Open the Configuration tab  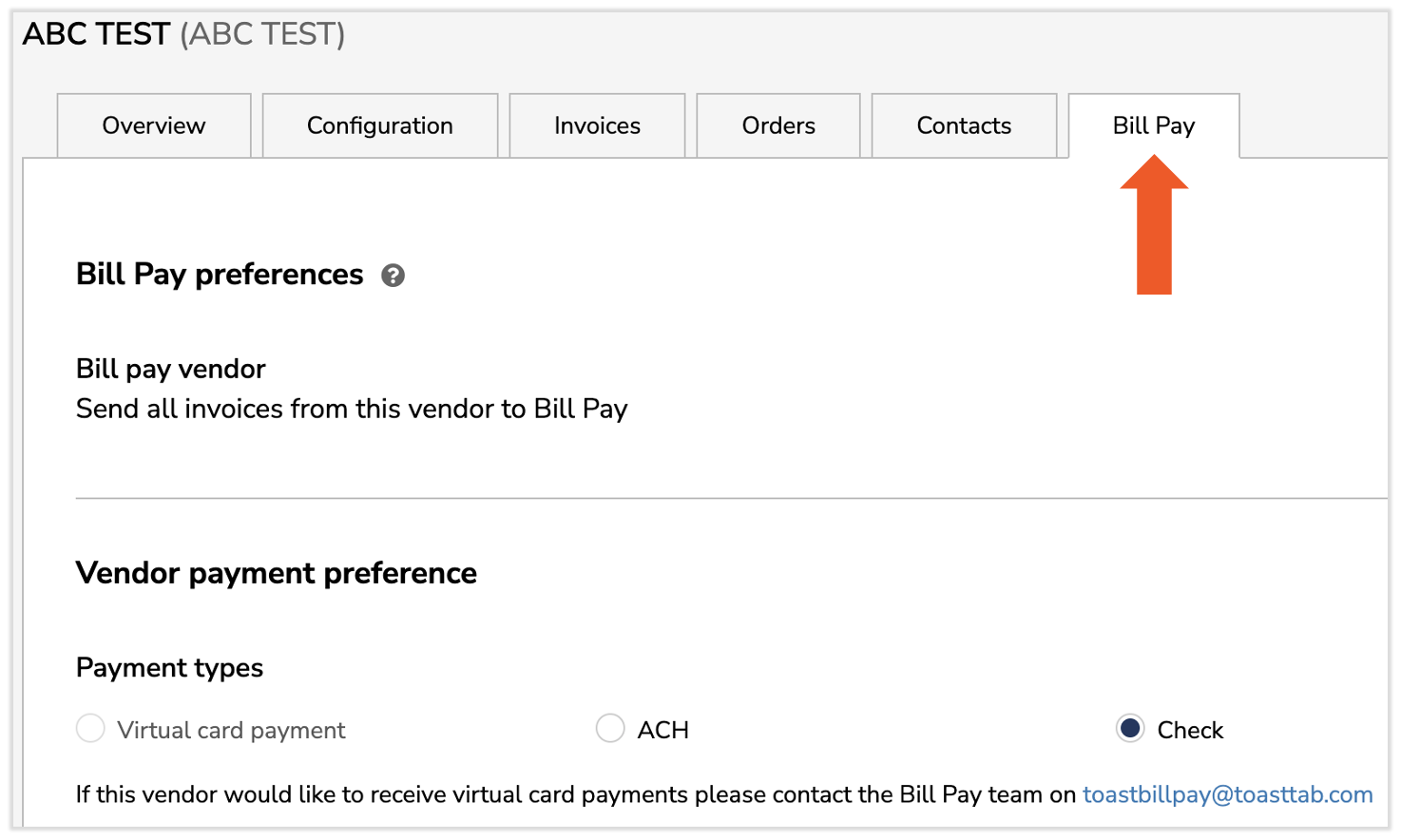pyautogui.click(x=379, y=125)
